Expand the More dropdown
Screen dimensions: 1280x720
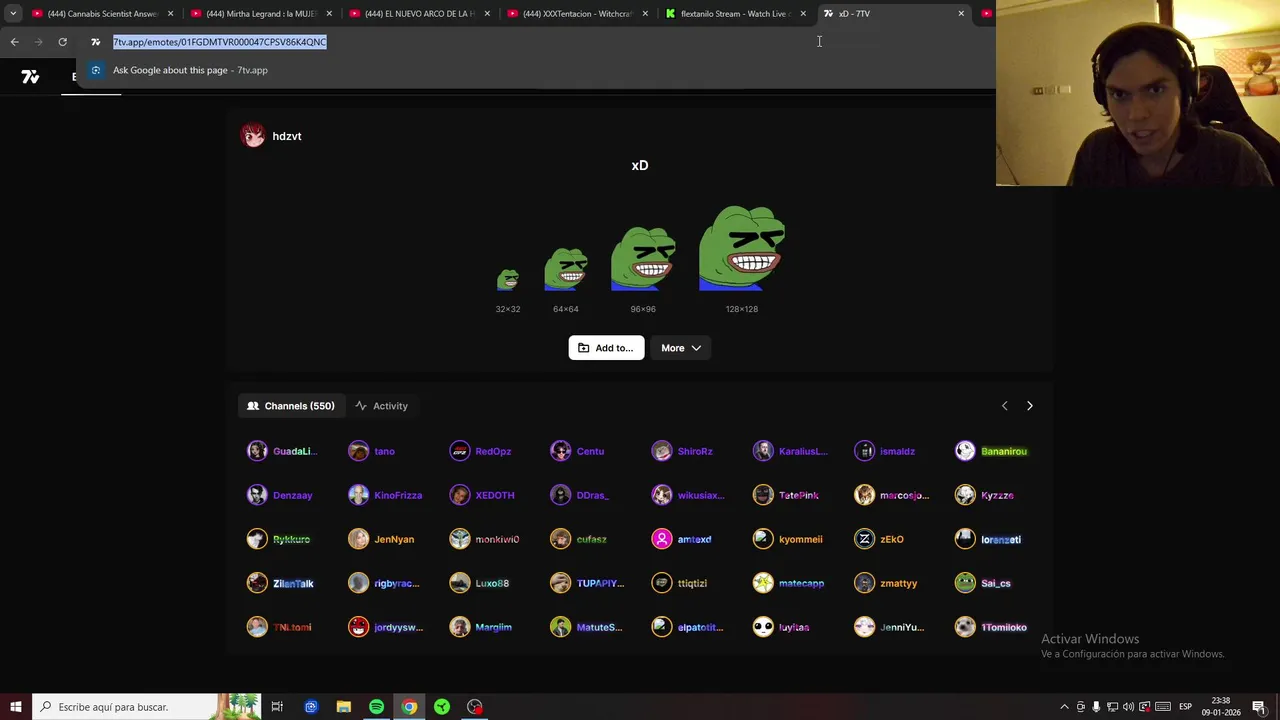point(681,348)
